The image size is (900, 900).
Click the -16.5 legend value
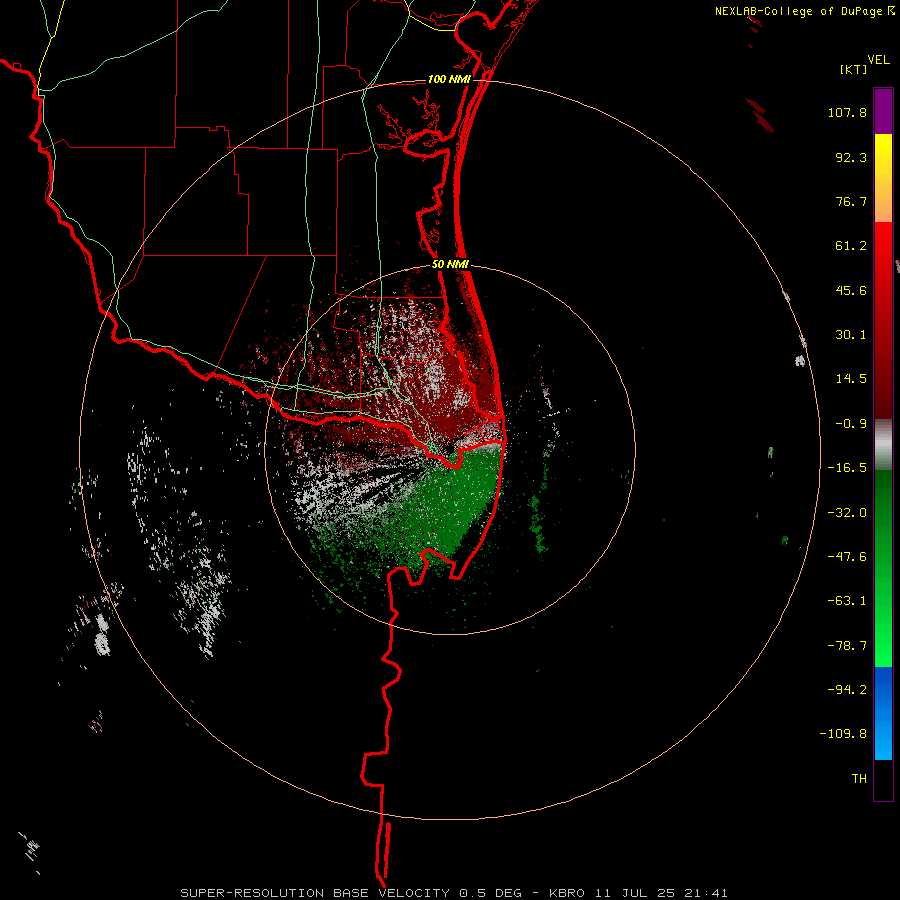(847, 468)
